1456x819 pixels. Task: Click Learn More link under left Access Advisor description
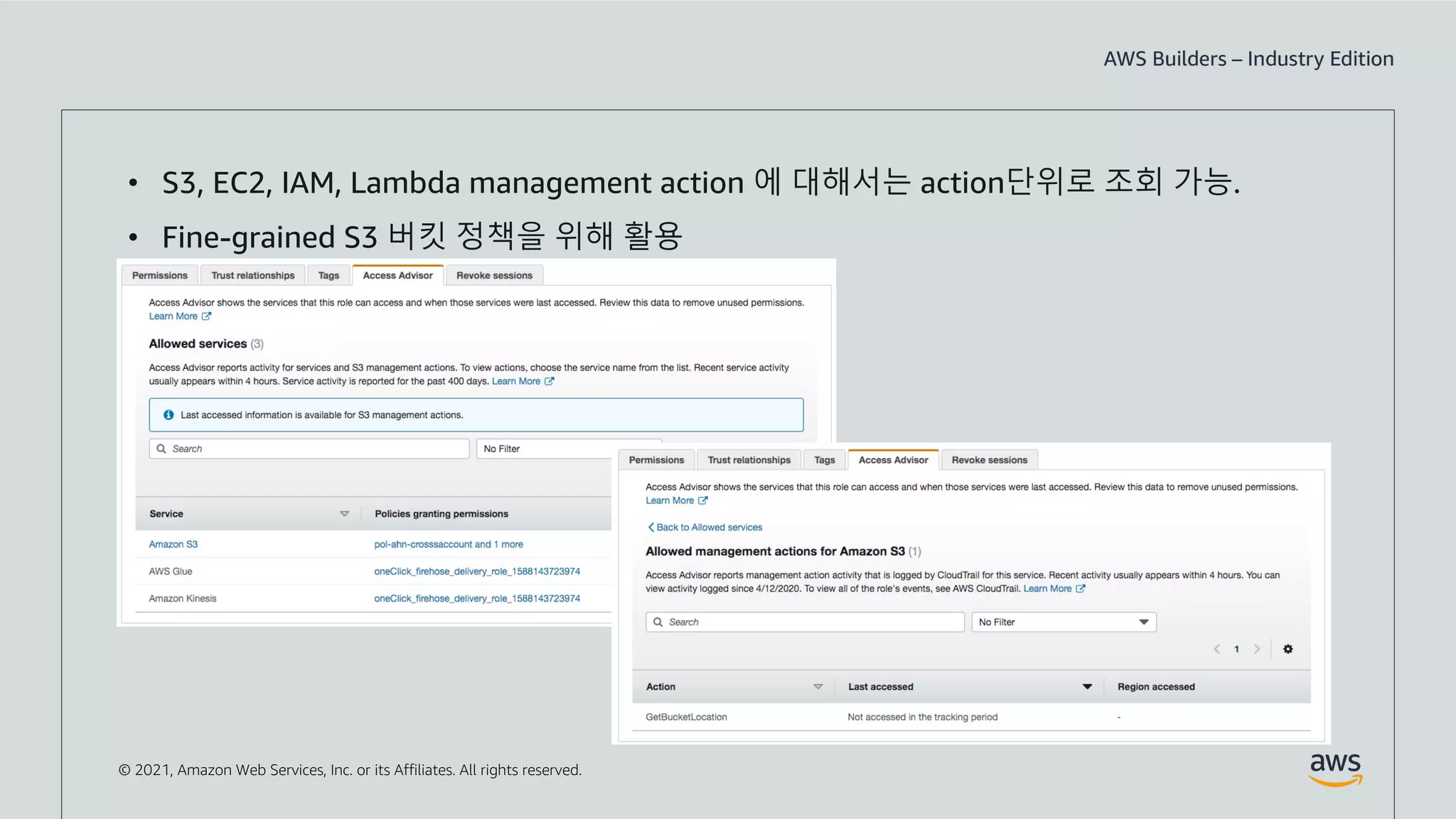[x=173, y=316]
